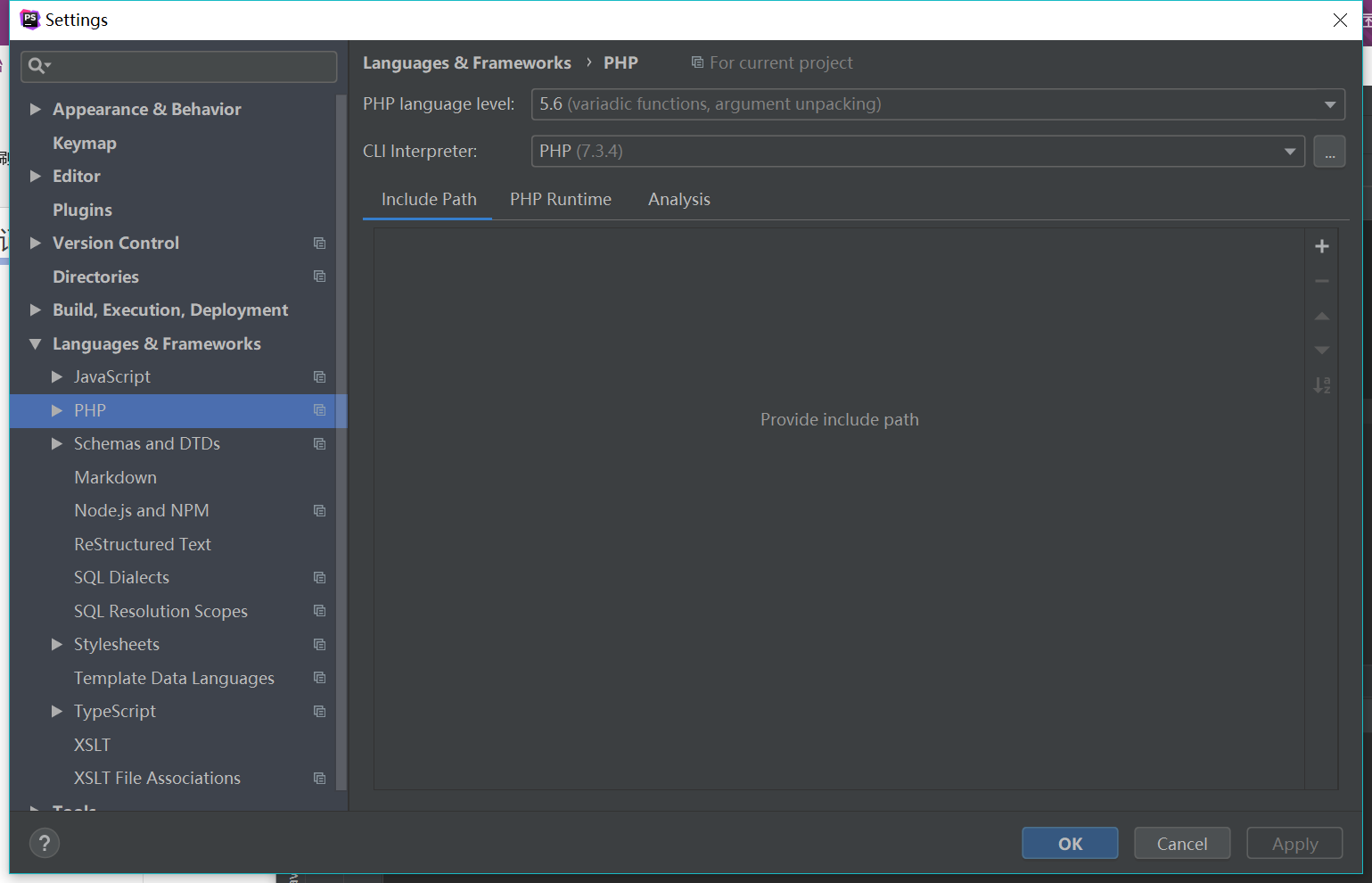Click the help question mark icon
1372x883 pixels.
pos(45,843)
